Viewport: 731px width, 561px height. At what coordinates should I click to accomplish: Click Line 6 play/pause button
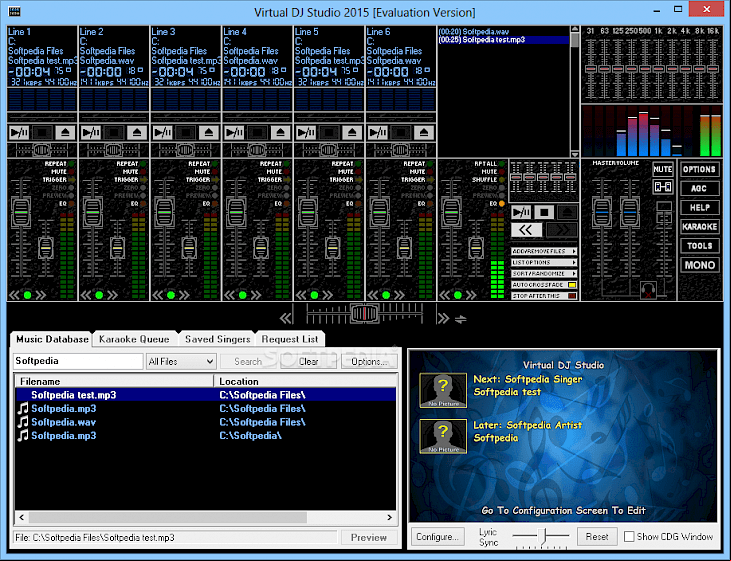378,133
